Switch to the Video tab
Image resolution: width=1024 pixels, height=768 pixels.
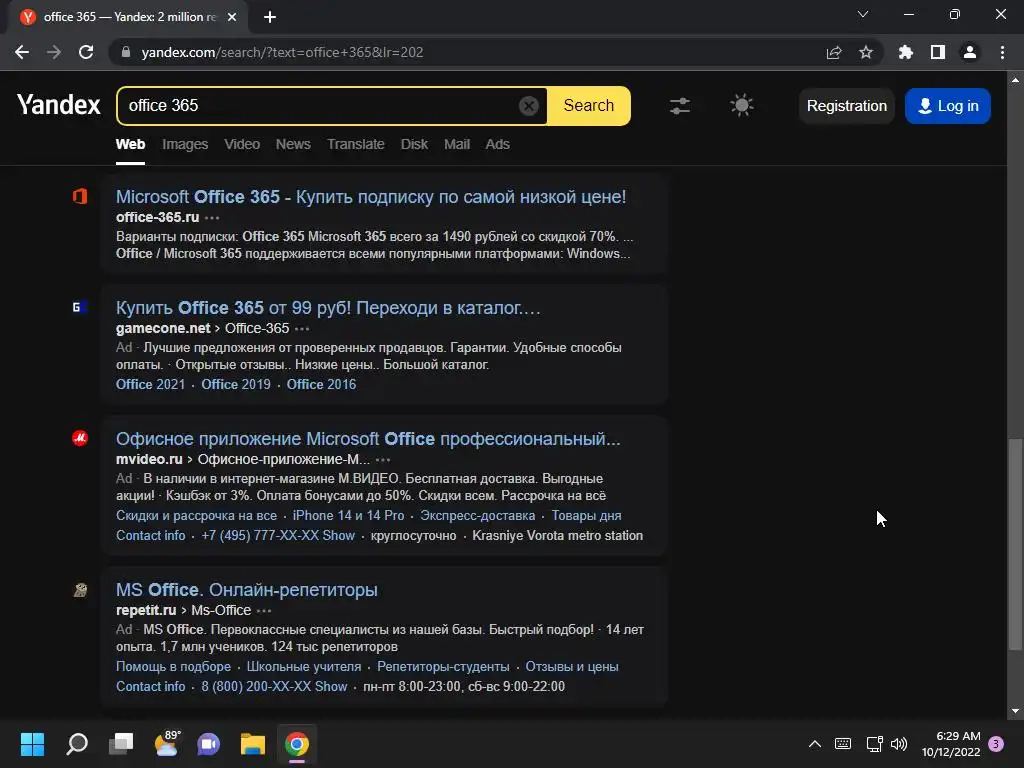(x=242, y=144)
